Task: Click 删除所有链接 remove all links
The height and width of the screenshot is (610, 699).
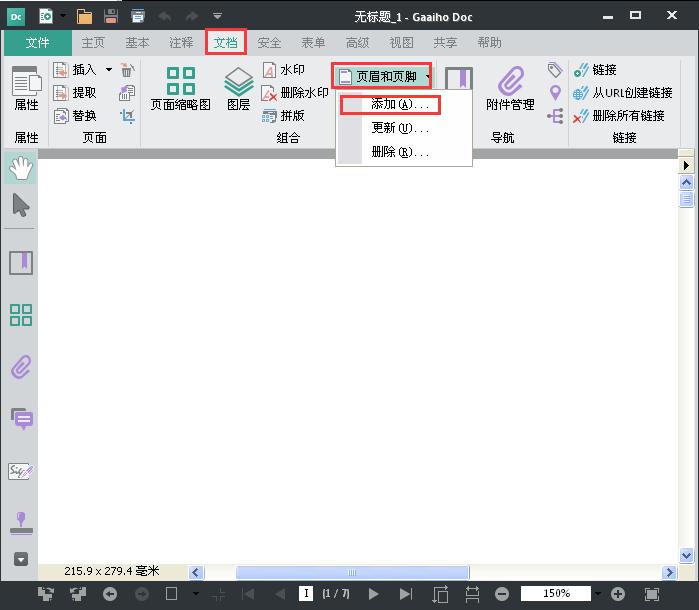Action: click(x=619, y=116)
